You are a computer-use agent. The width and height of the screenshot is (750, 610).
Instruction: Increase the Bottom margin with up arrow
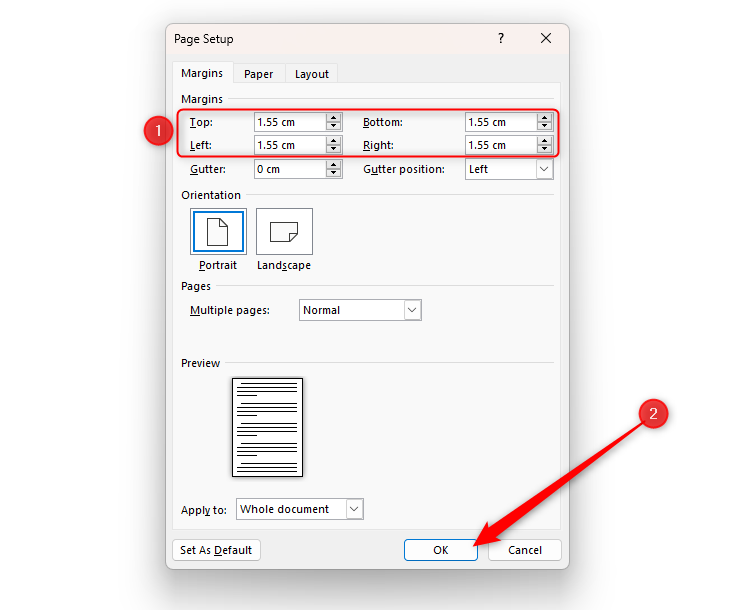pyautogui.click(x=544, y=118)
